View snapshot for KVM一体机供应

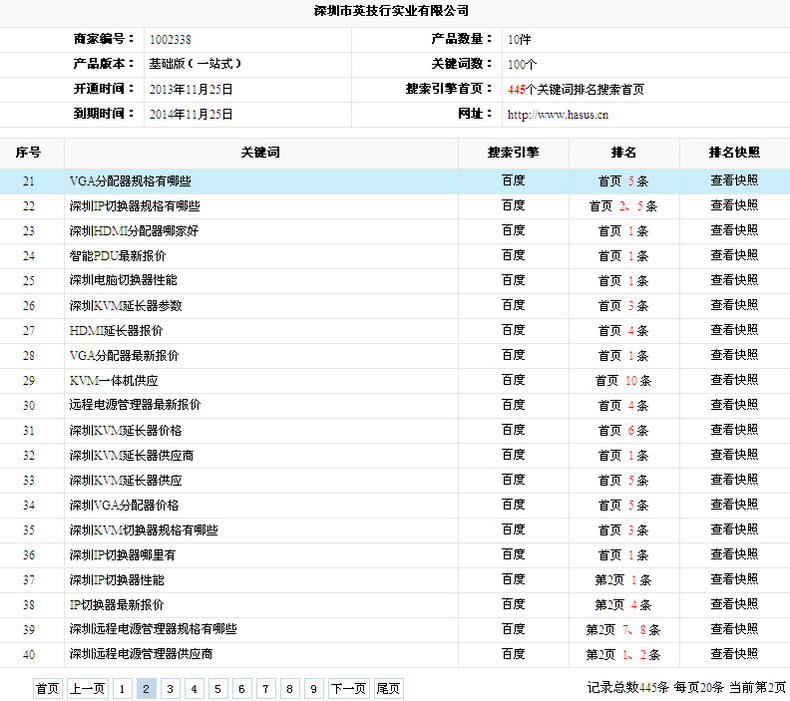coord(734,380)
